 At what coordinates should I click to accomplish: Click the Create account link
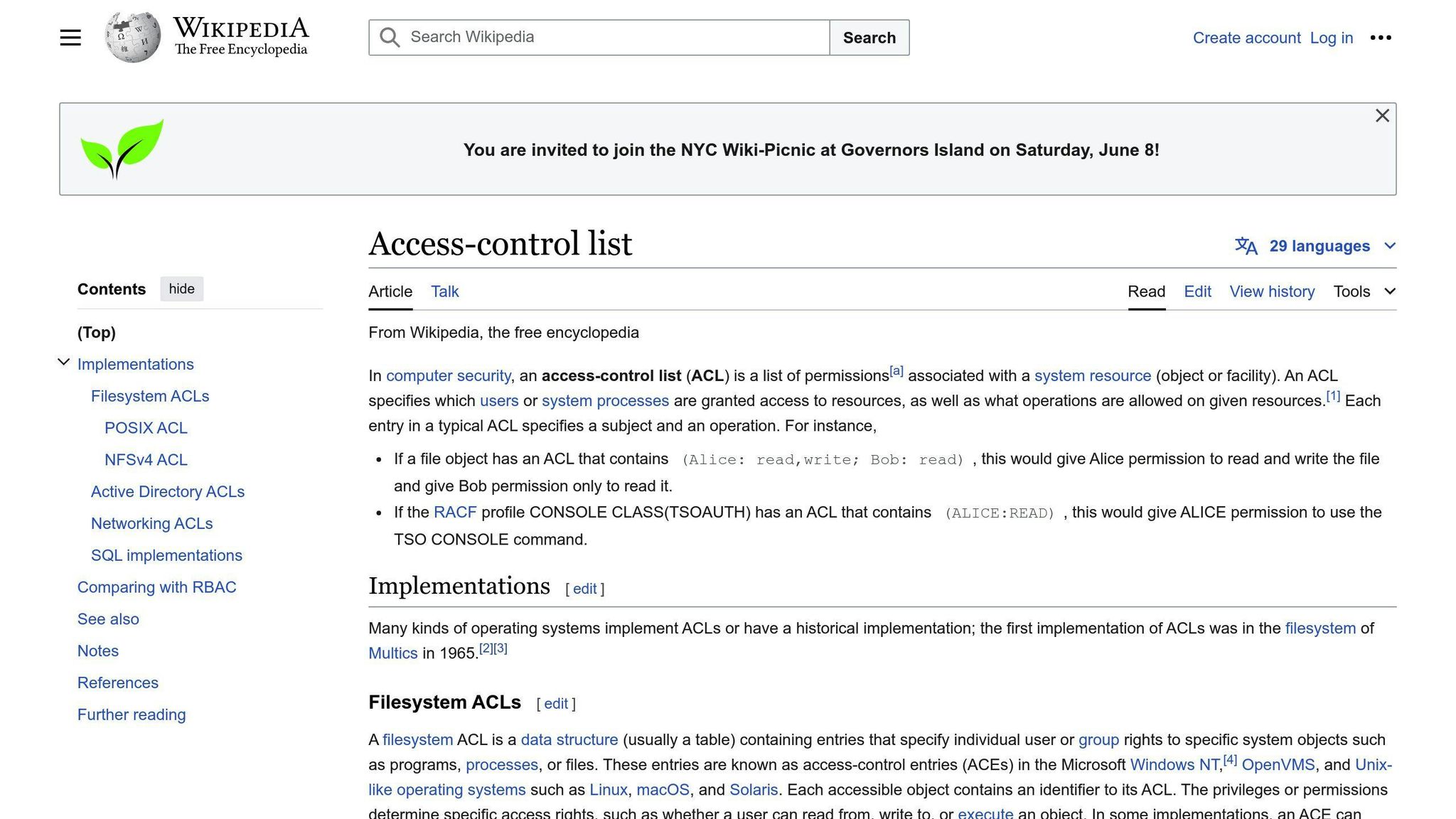click(x=1247, y=37)
